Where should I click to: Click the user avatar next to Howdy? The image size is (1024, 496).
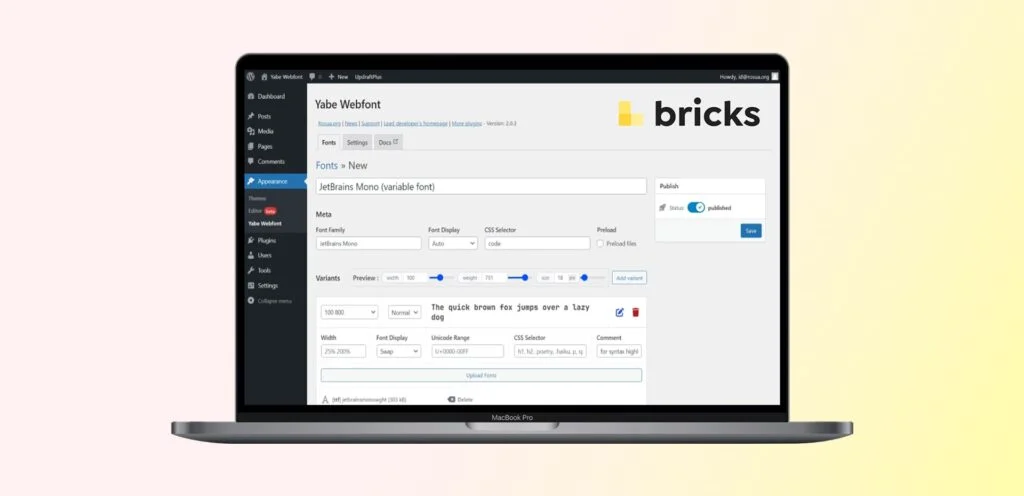(x=775, y=77)
